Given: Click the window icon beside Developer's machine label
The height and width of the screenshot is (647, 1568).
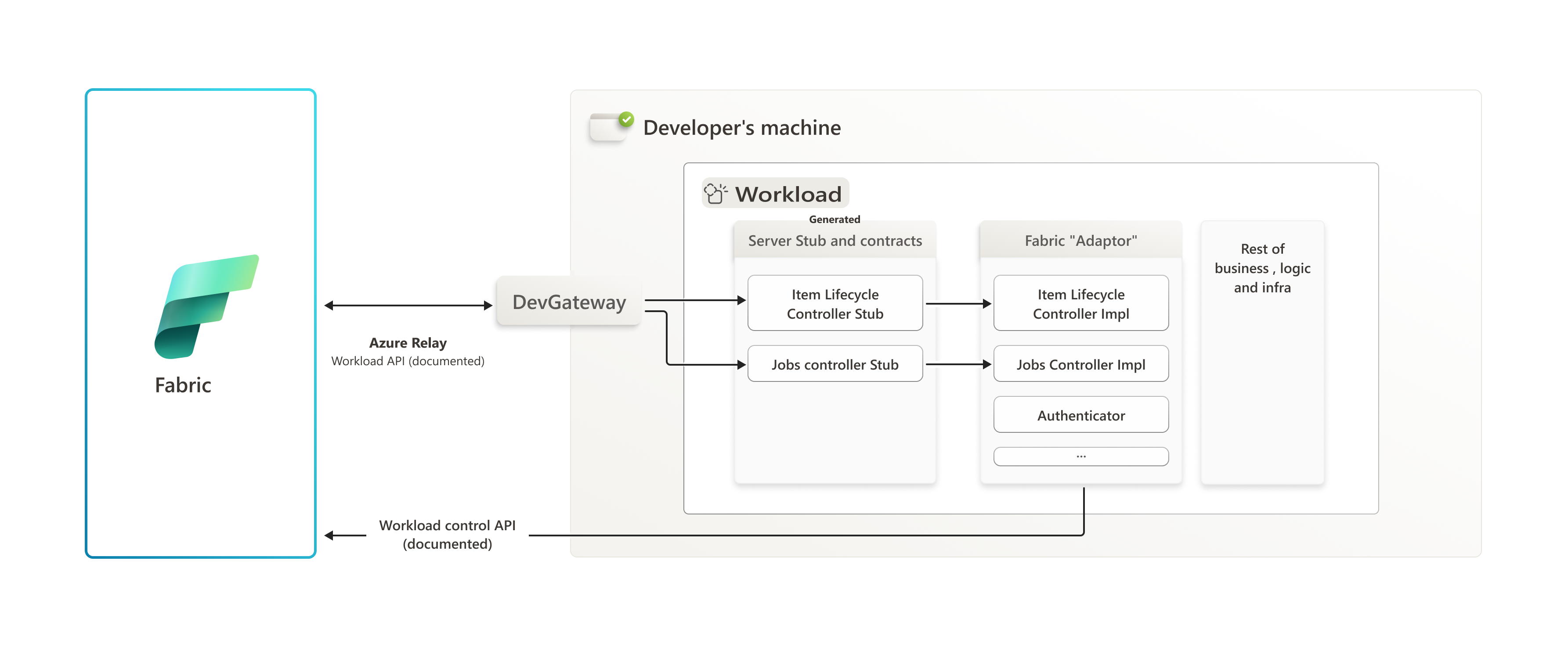Looking at the screenshot, I should pos(608,128).
